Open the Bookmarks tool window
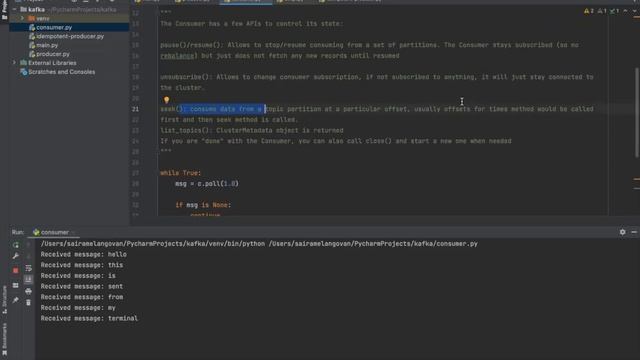 pyautogui.click(x=4, y=339)
